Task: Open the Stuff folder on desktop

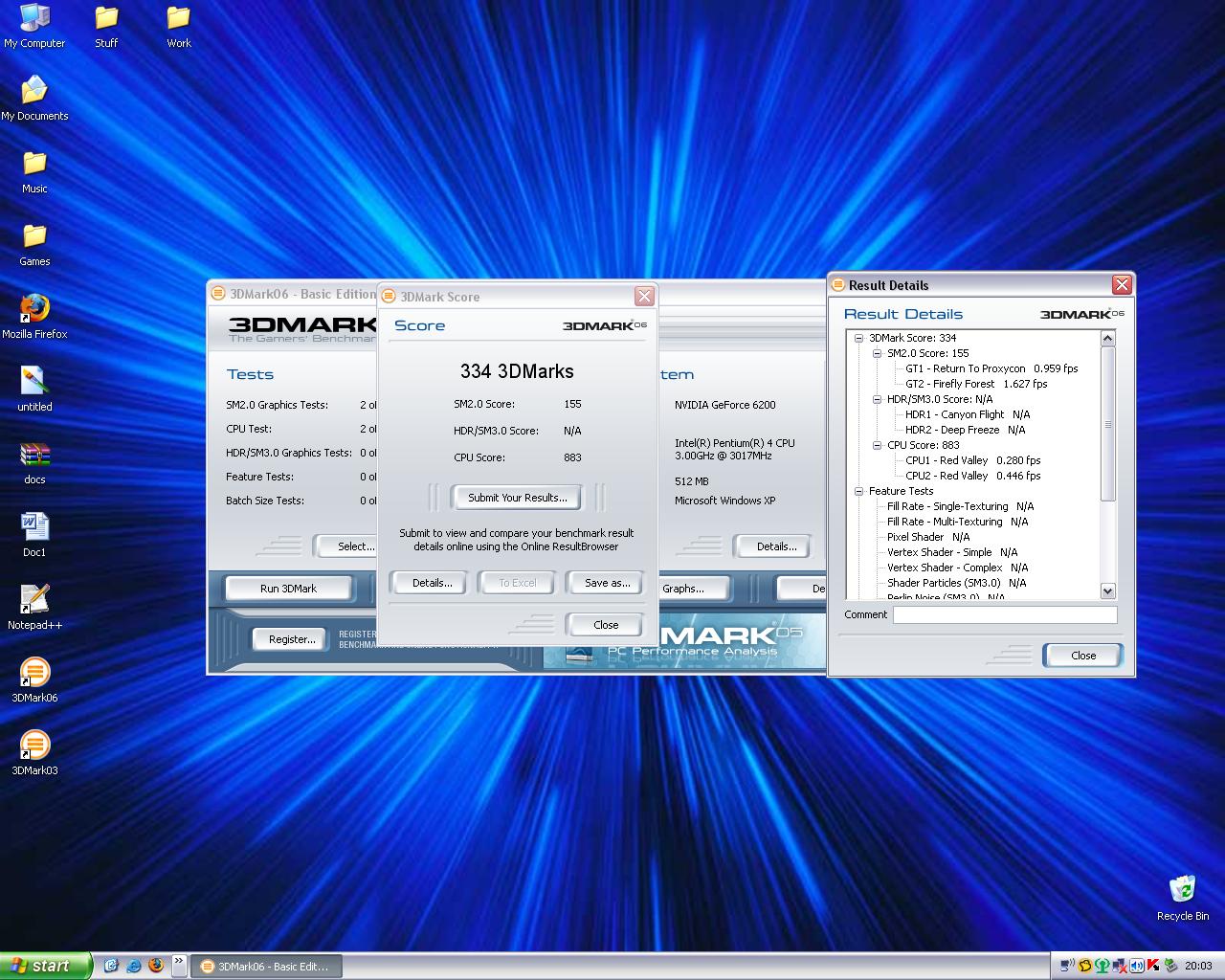Action: pyautogui.click(x=106, y=27)
